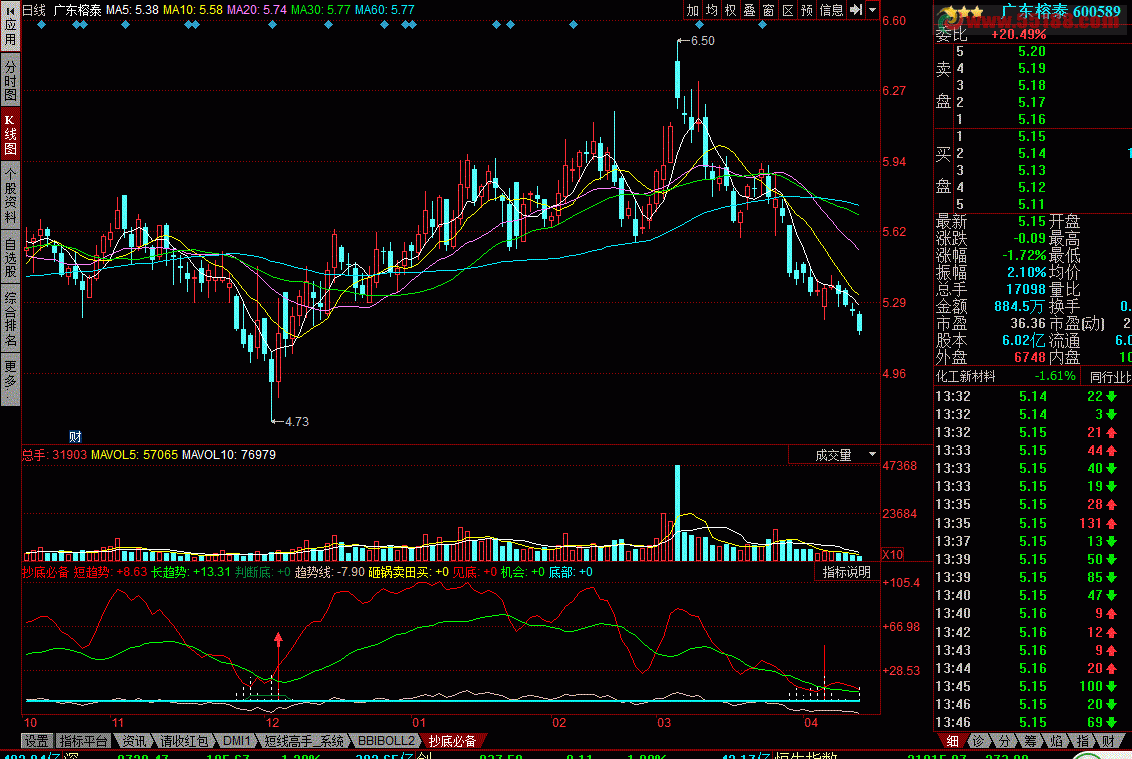This screenshot has height=759, width=1132.
Task: Select the 焰 tab in the right panel
Action: (1056, 741)
